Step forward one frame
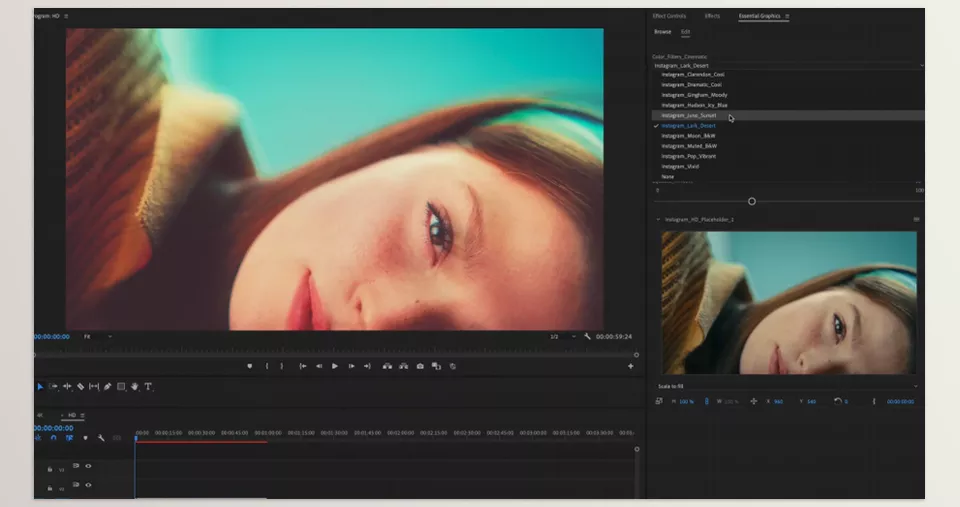960x507 pixels. click(351, 366)
